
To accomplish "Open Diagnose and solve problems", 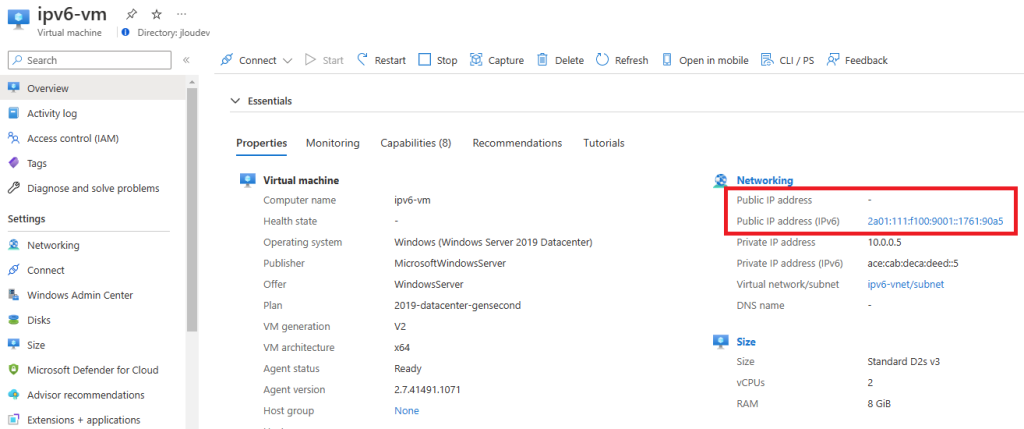I will tap(93, 188).
